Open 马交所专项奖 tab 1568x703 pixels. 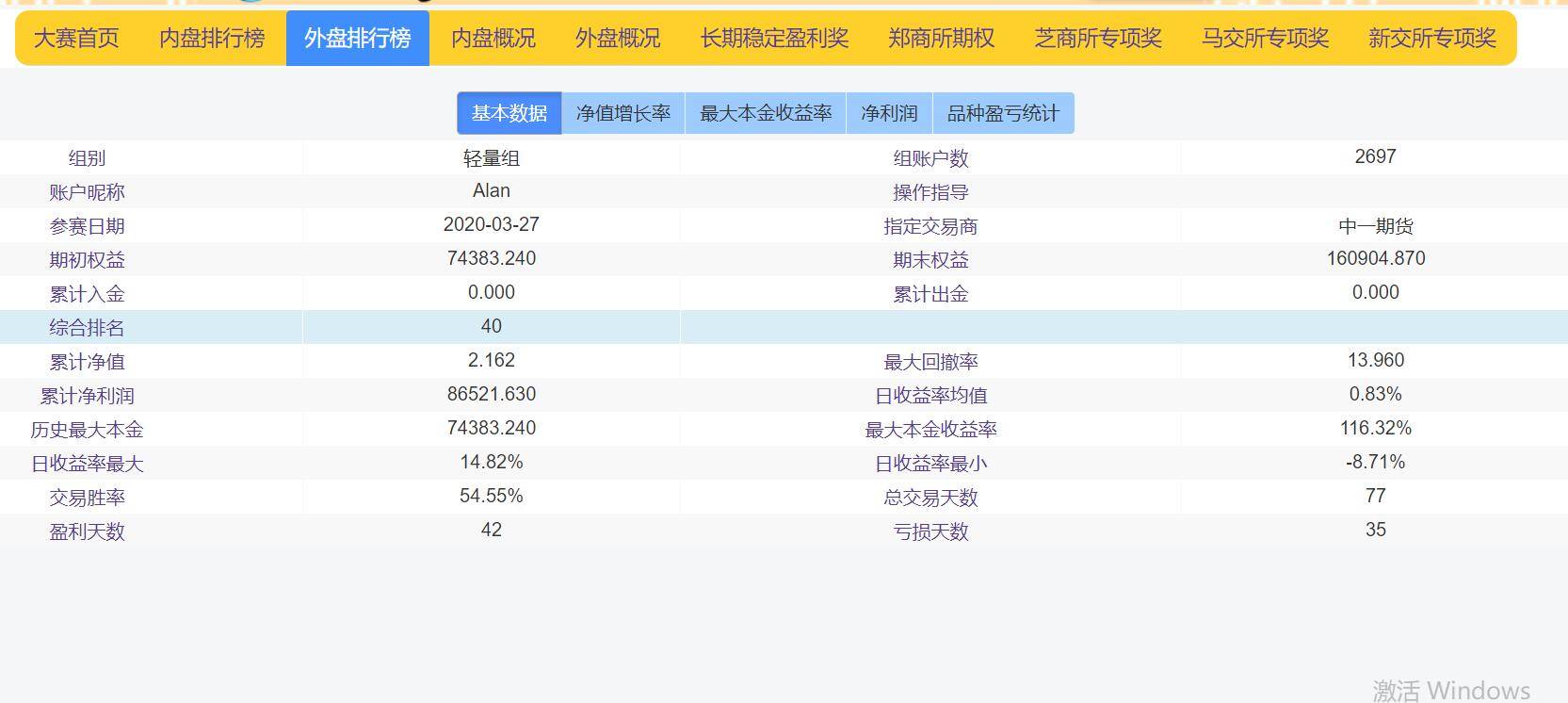click(x=1265, y=39)
